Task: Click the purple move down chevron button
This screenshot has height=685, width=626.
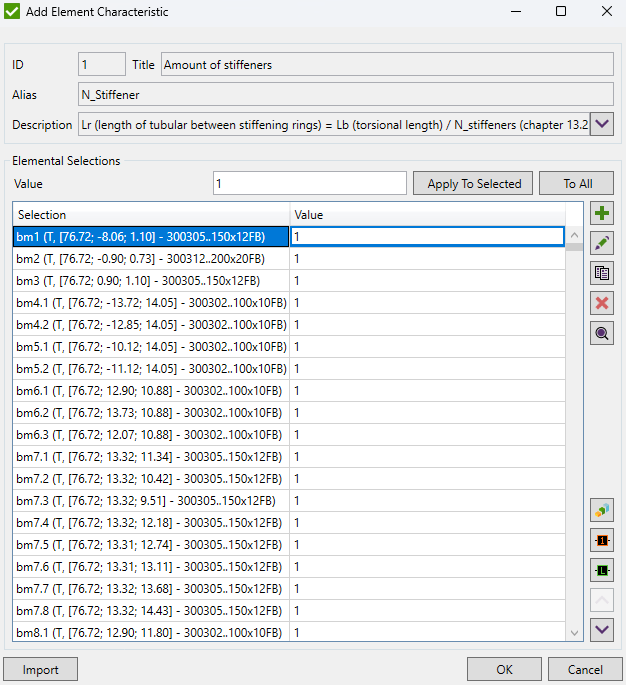Action: coord(602,630)
